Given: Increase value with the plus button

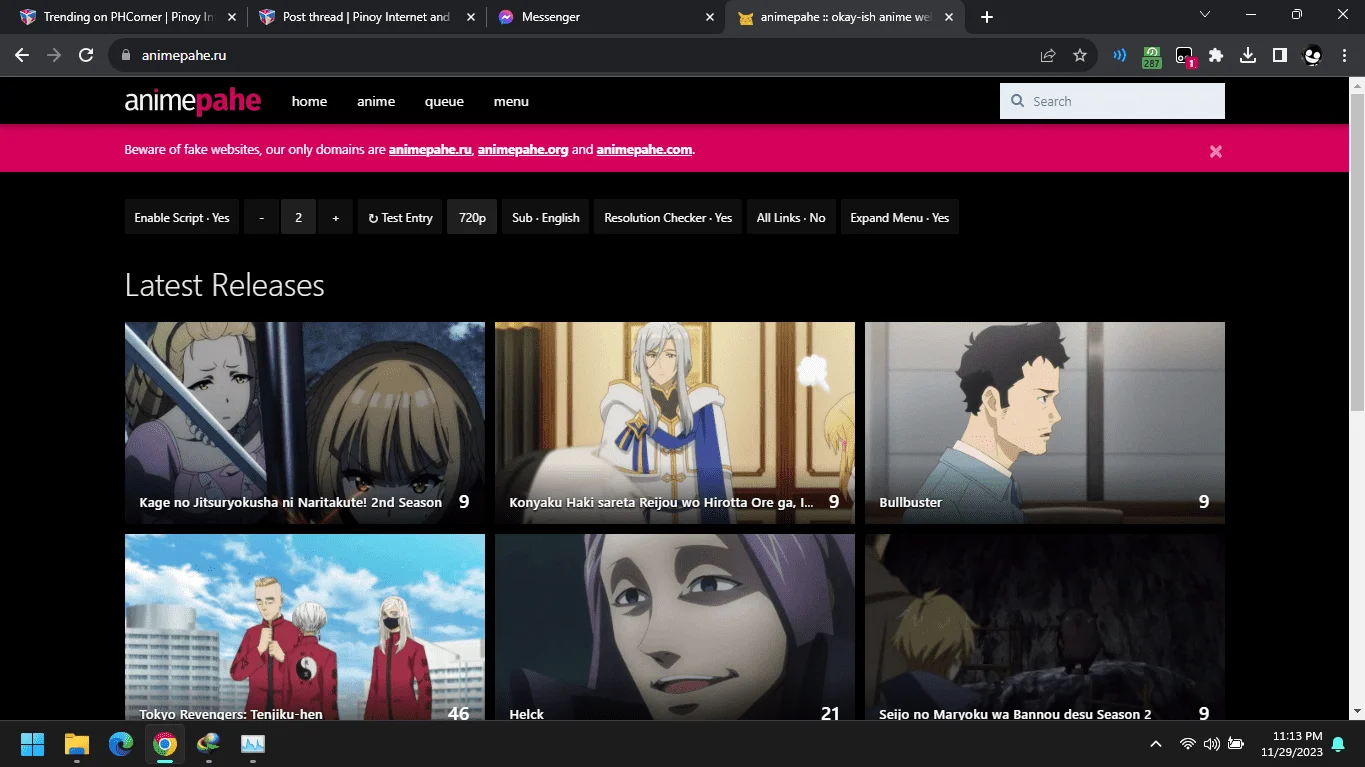Looking at the screenshot, I should [x=336, y=217].
